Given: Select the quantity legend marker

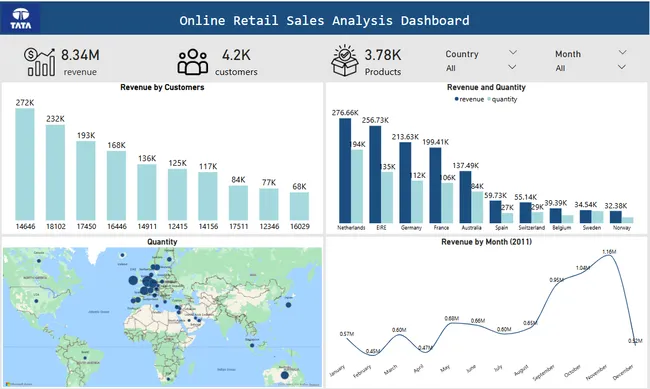Looking at the screenshot, I should (x=489, y=99).
